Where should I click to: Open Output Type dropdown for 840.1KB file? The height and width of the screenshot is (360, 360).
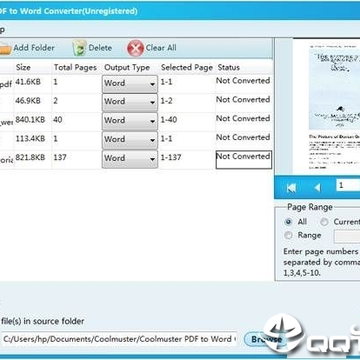(130, 121)
